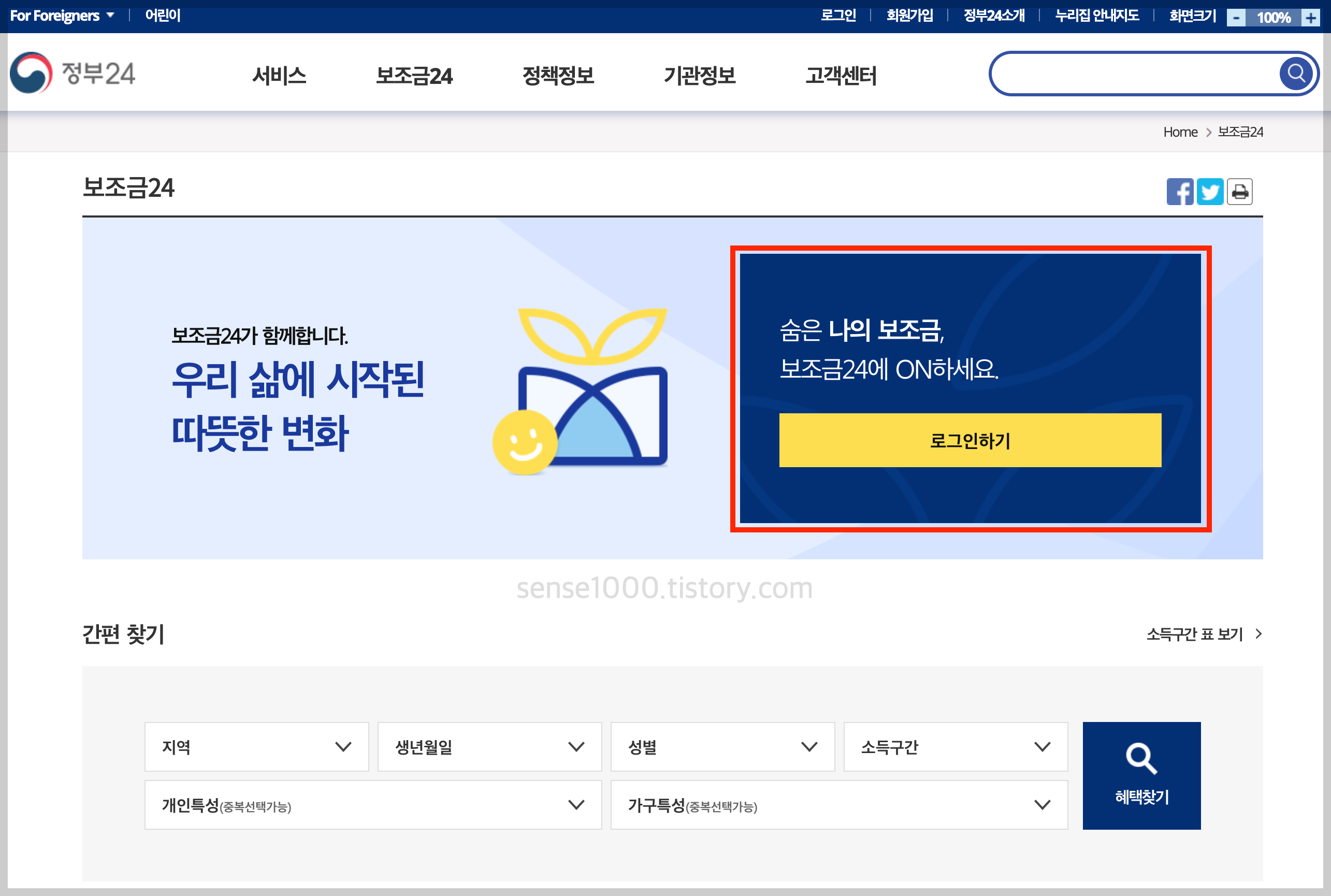
Task: Click 로그인 link in top bar
Action: [x=838, y=16]
